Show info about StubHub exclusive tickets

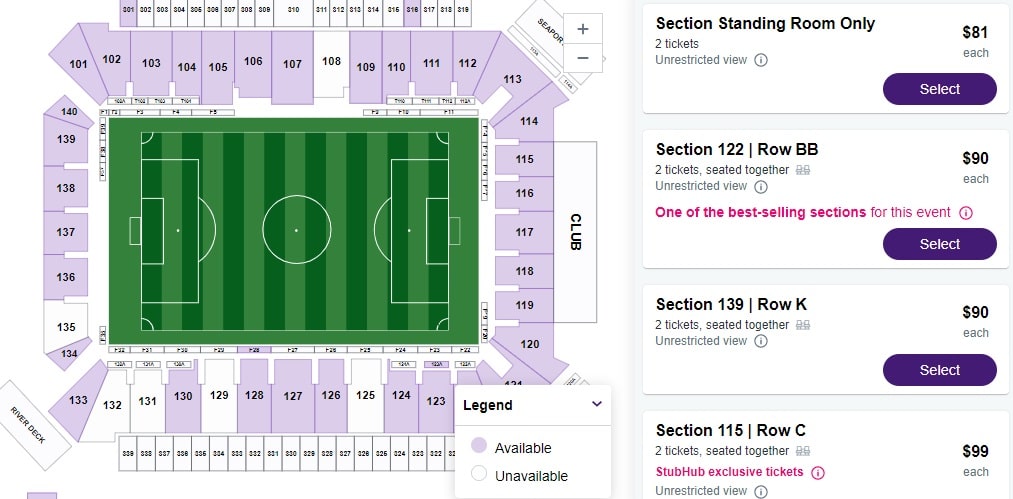pos(818,472)
